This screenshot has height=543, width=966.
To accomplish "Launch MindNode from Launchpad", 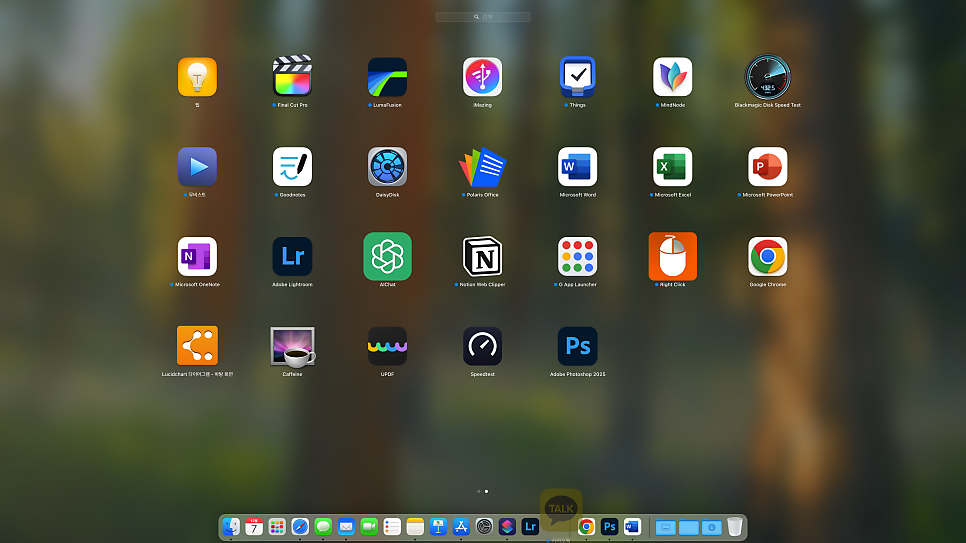I will (673, 77).
